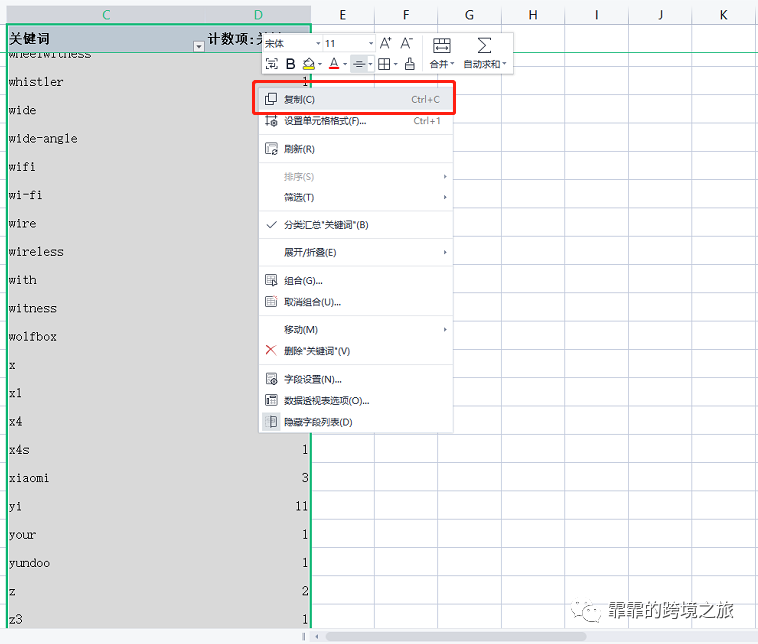
Task: Select column D header
Action: click(x=258, y=15)
